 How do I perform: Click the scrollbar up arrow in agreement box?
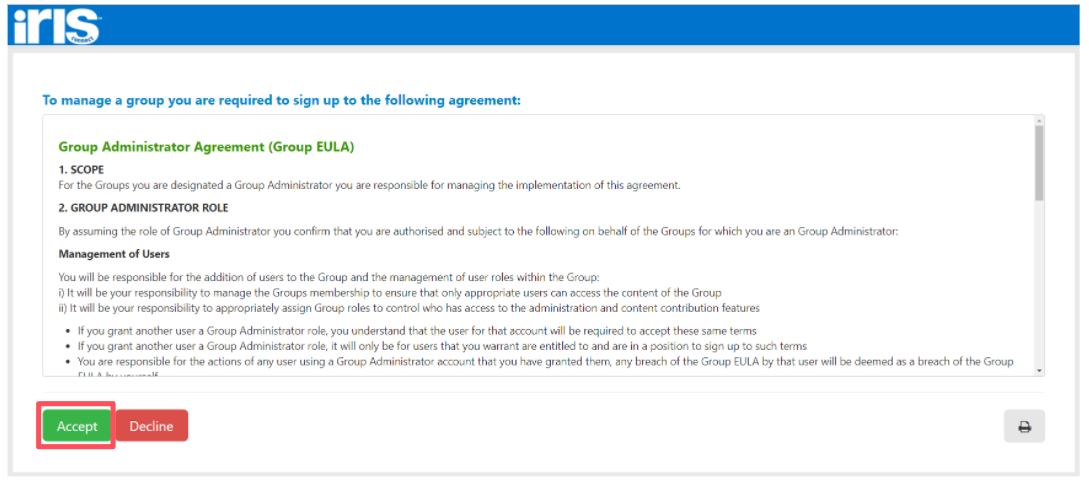(x=1039, y=120)
